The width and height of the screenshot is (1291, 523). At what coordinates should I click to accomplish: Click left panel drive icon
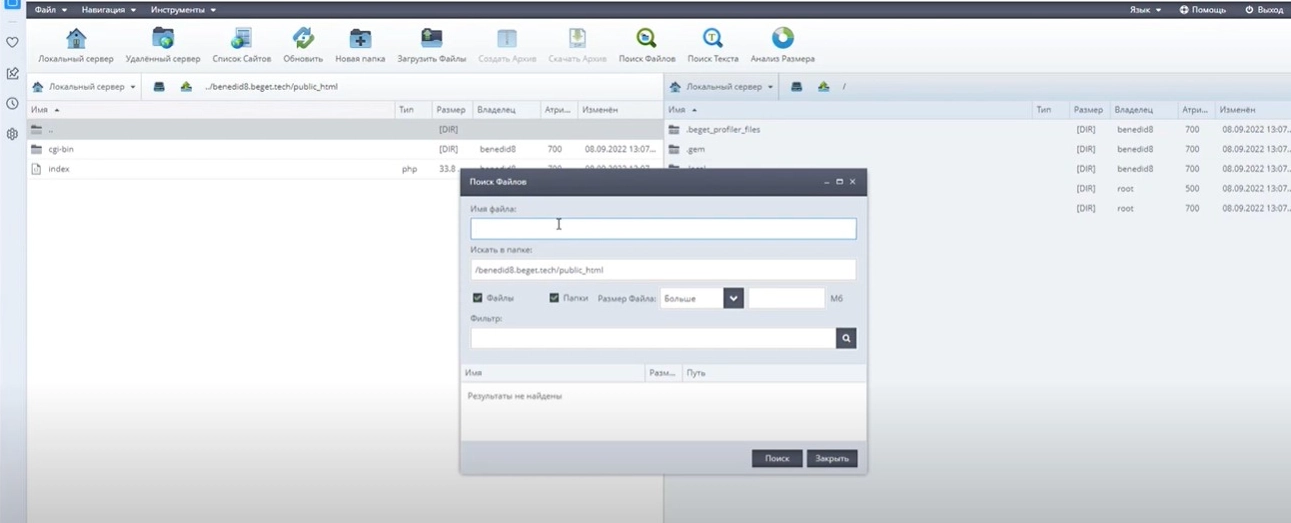159,87
